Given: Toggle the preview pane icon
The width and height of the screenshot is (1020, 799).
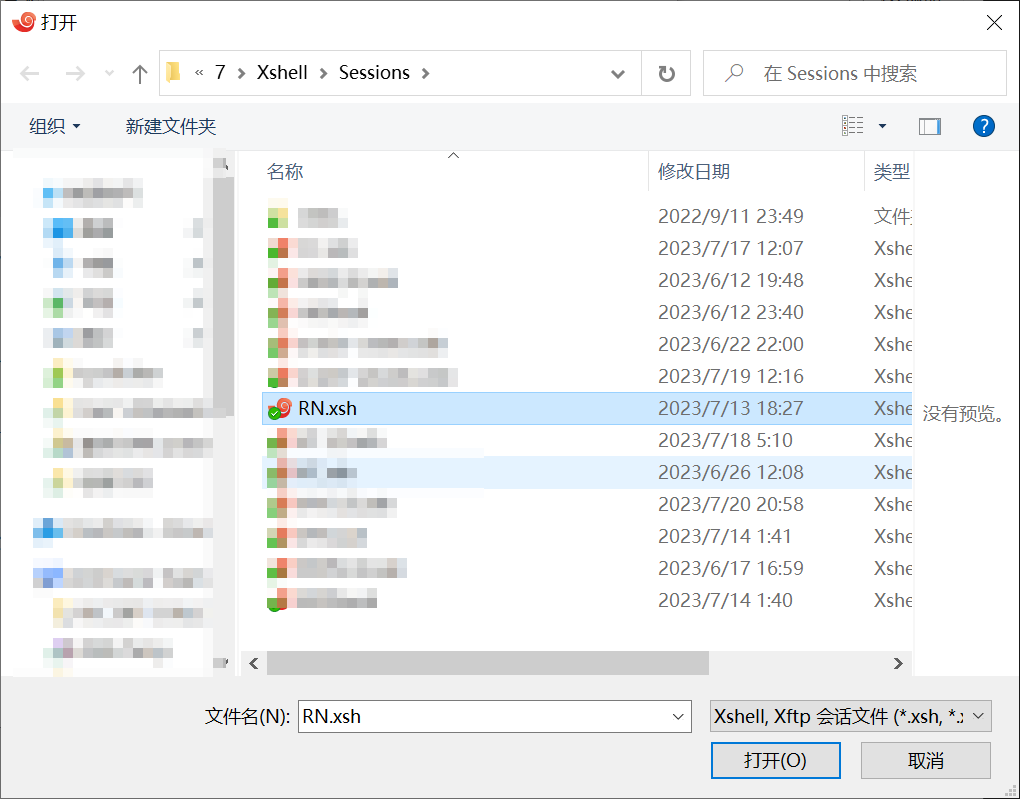Looking at the screenshot, I should [930, 126].
